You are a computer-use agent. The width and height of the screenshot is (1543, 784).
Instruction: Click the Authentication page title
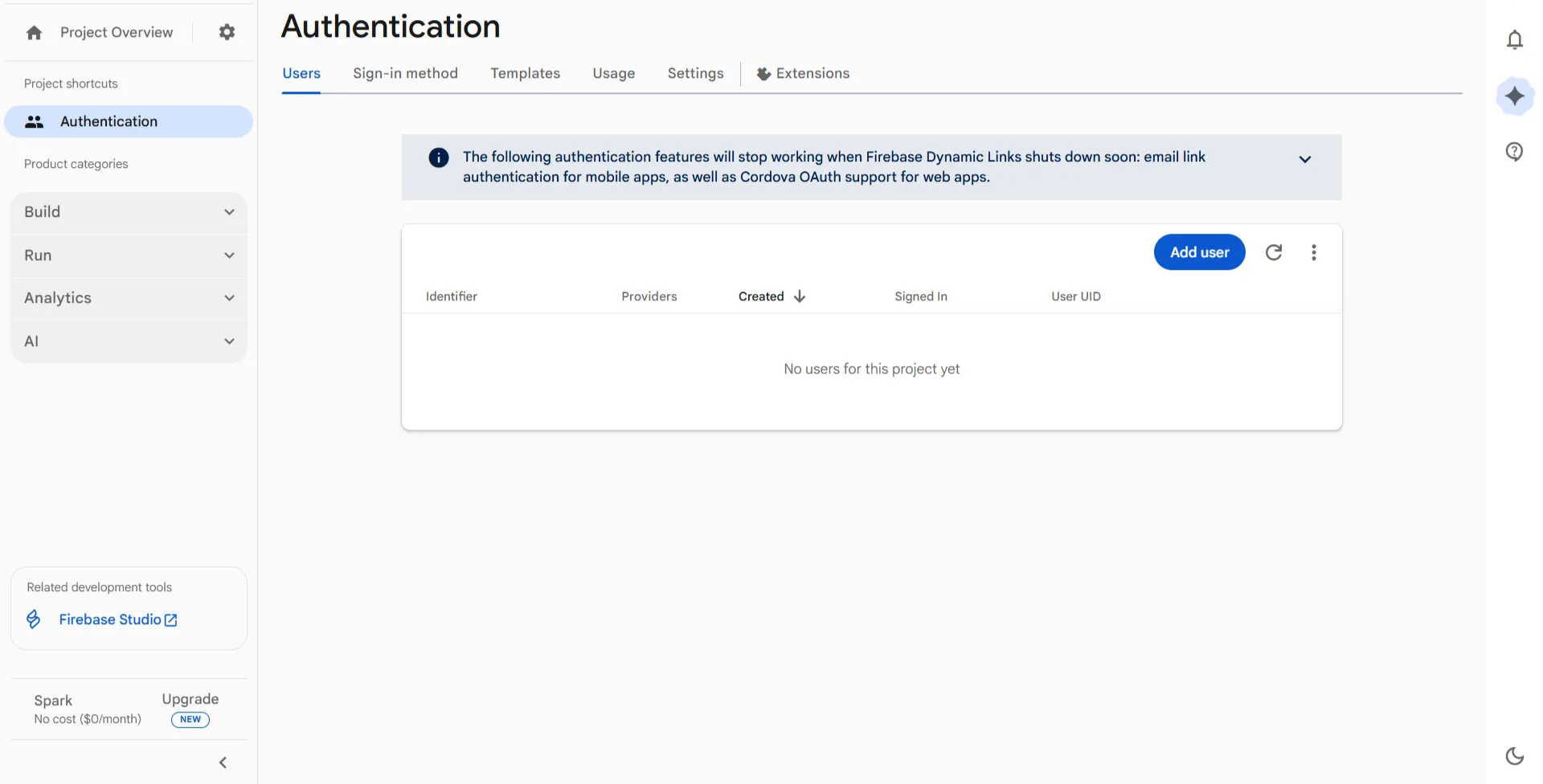click(391, 27)
